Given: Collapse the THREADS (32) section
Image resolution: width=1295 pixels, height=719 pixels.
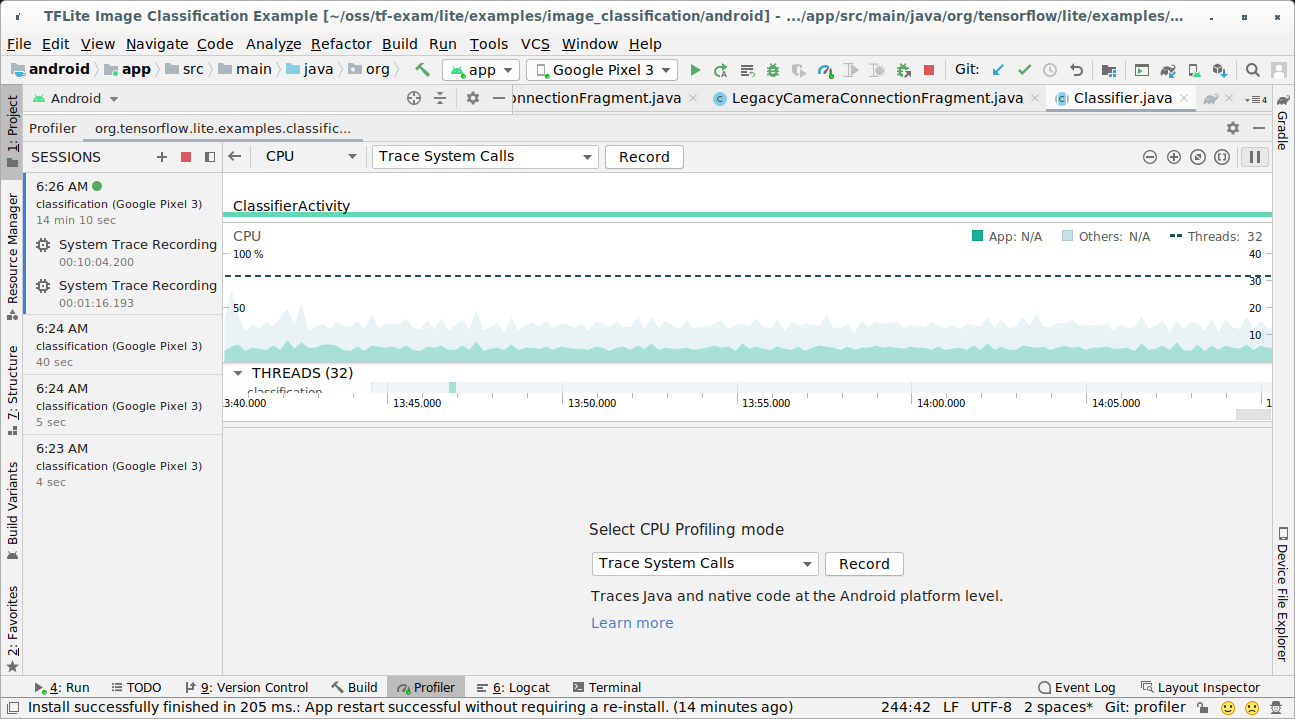Looking at the screenshot, I should pyautogui.click(x=238, y=373).
